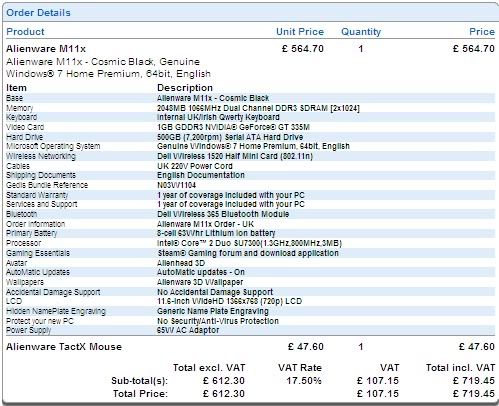Click the 'Total excl. VAT' heading

[209, 368]
